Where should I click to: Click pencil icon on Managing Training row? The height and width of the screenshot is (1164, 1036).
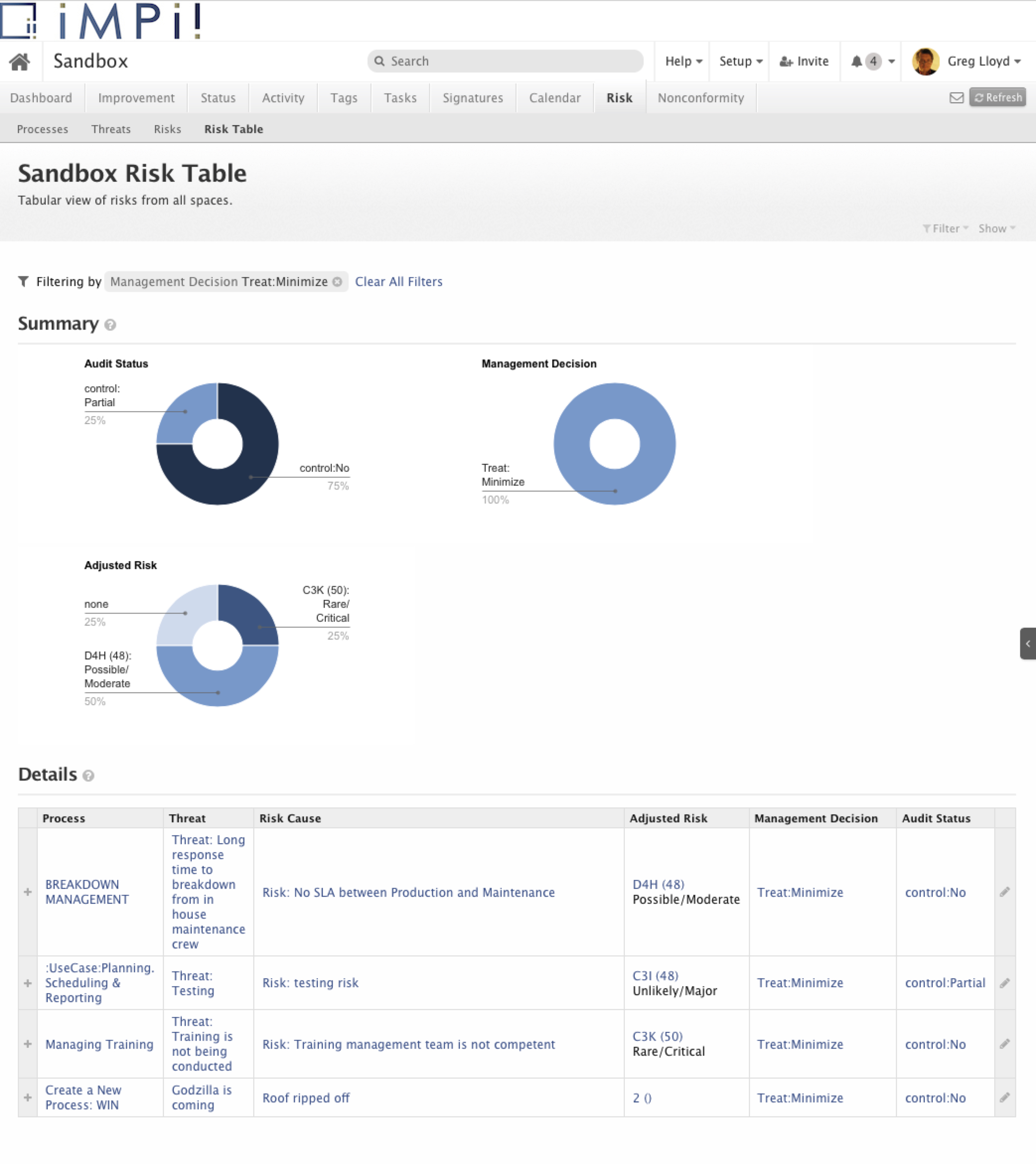point(1005,1044)
